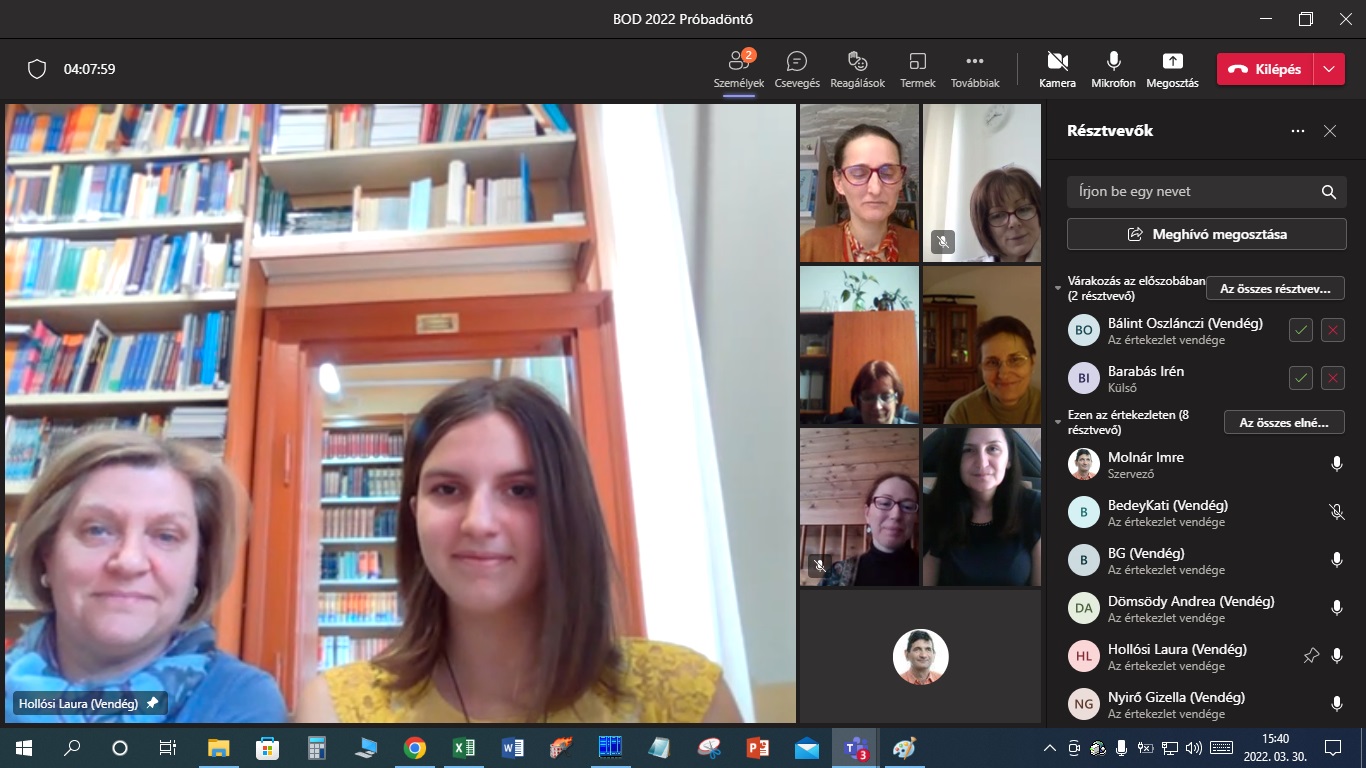
Task: Select the tile of the long dark-haired woman
Action: 982,507
